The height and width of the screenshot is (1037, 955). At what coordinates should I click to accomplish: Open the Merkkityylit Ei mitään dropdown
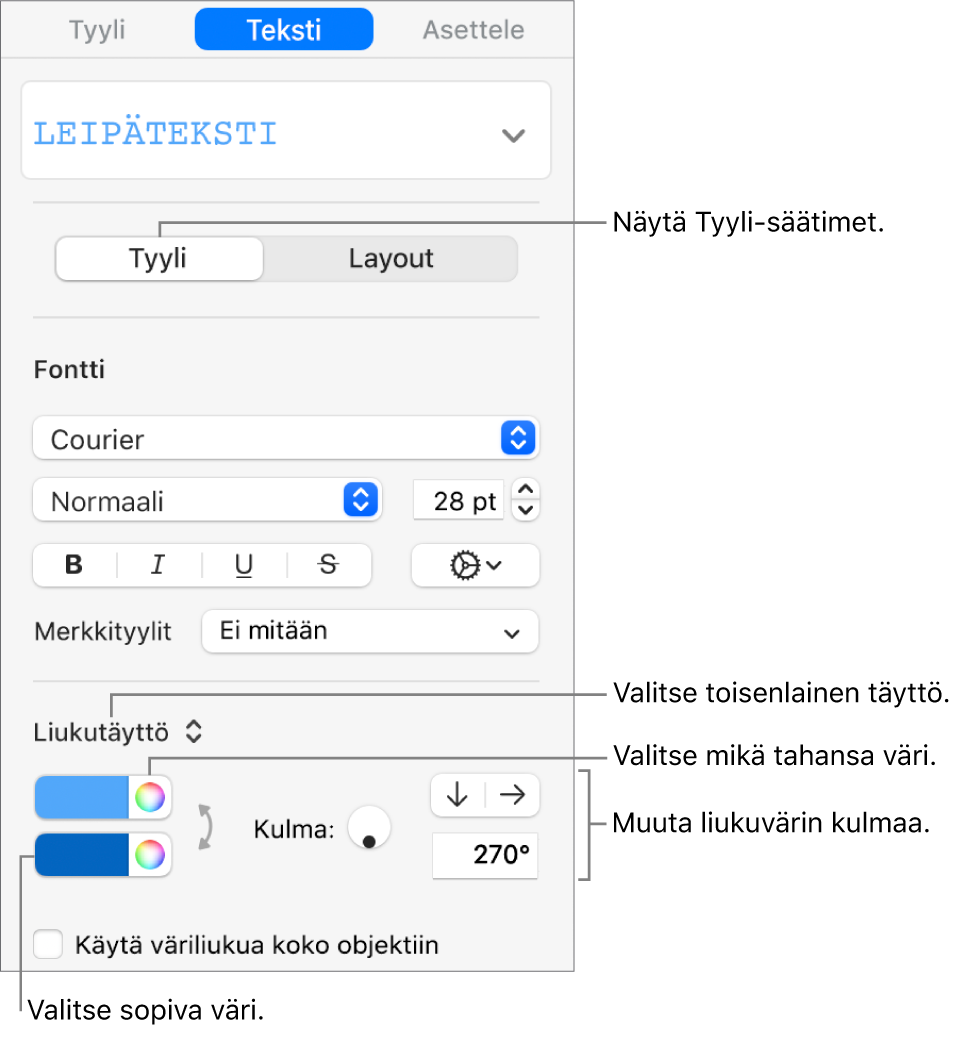pos(370,631)
